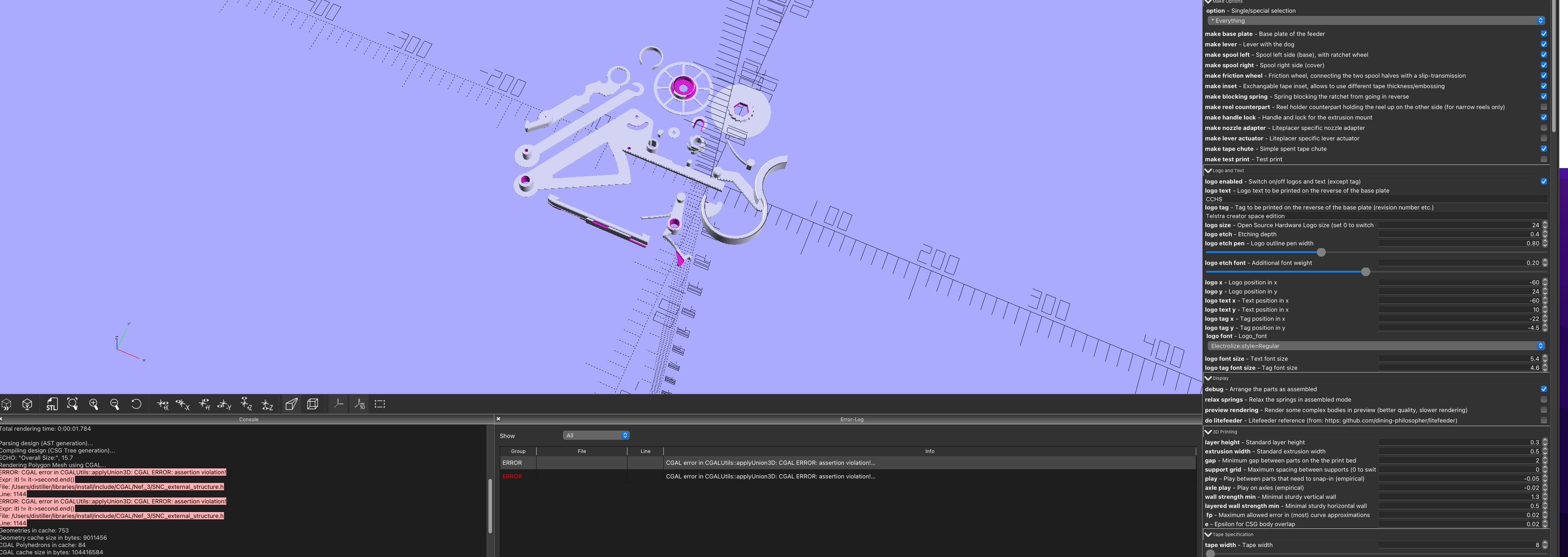Disable the debug arrange parts checkbox

coord(1544,389)
